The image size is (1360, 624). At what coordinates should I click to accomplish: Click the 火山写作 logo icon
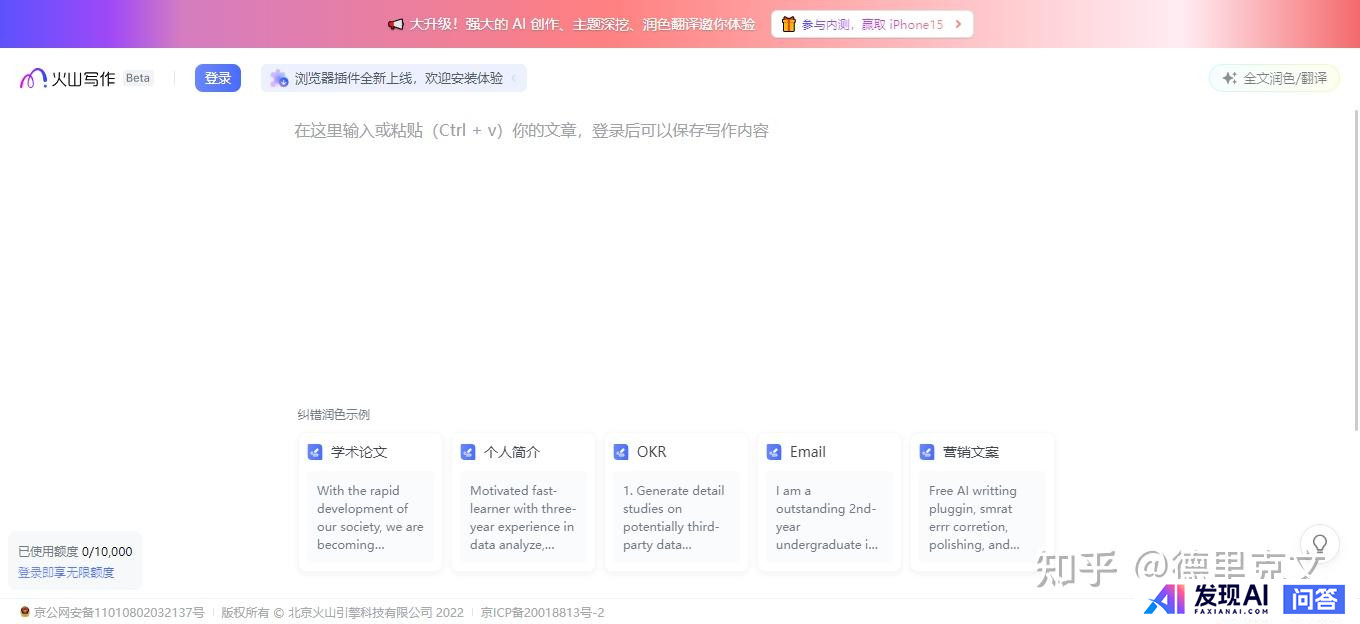[33, 78]
